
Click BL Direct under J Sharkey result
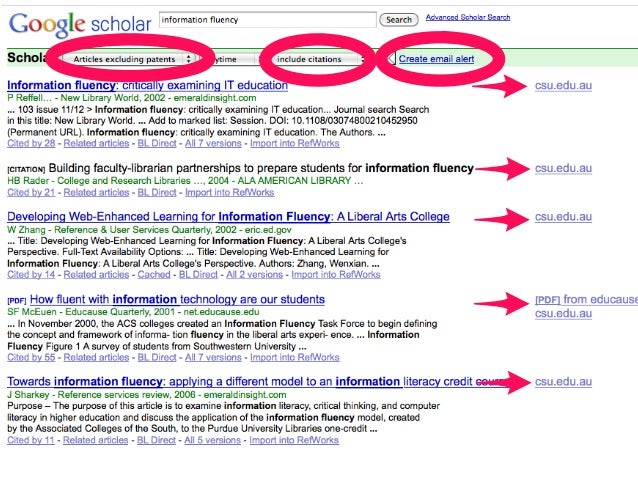coord(156,440)
